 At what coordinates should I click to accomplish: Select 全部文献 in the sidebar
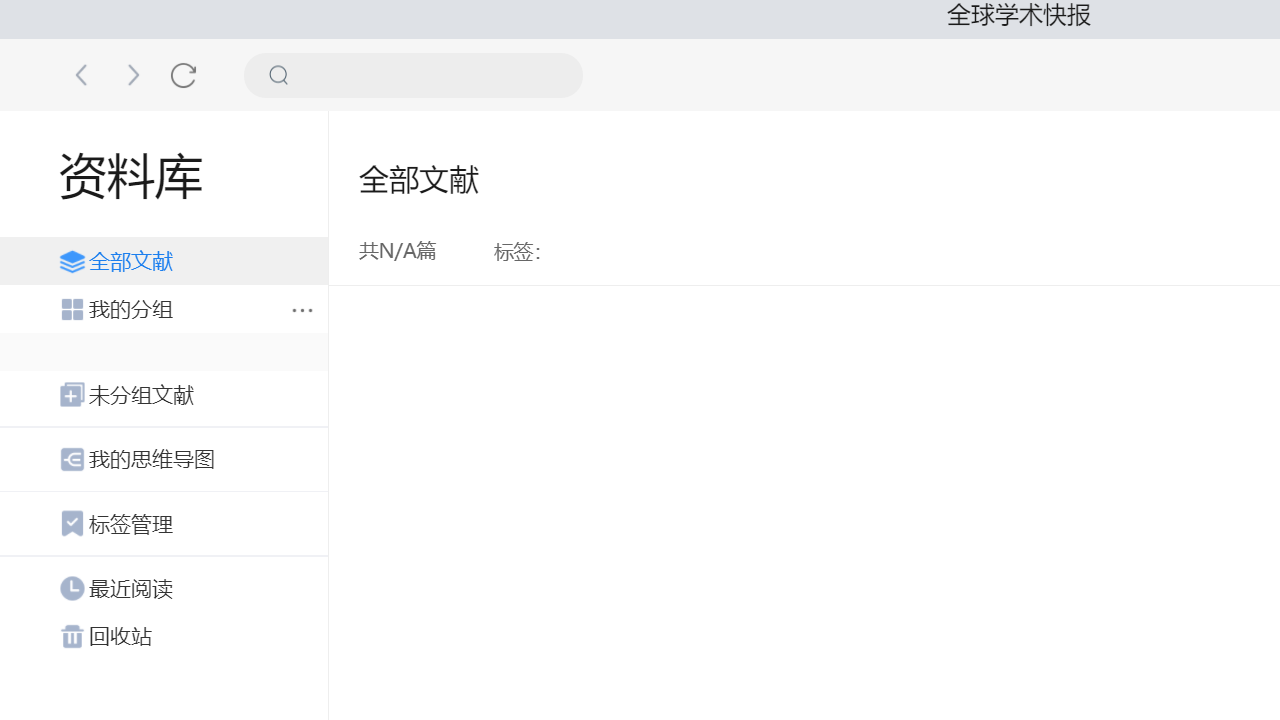click(x=130, y=261)
